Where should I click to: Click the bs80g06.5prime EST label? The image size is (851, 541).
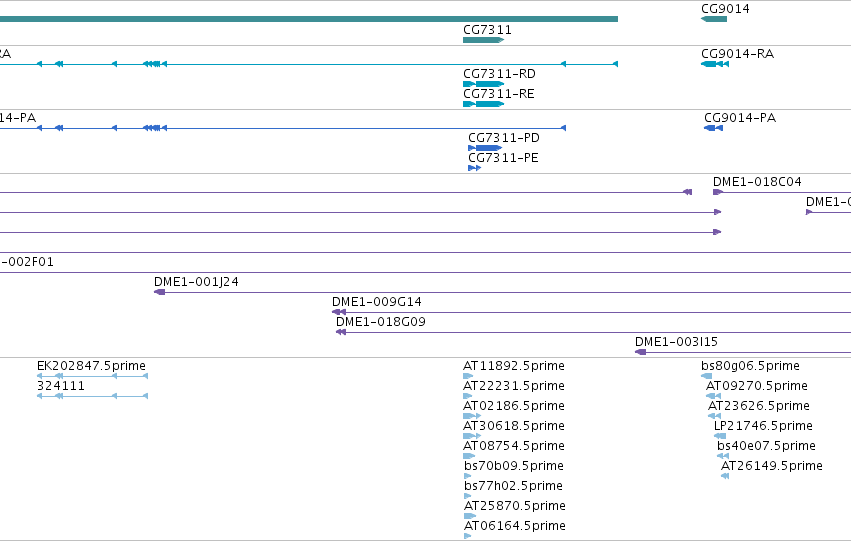tap(750, 366)
